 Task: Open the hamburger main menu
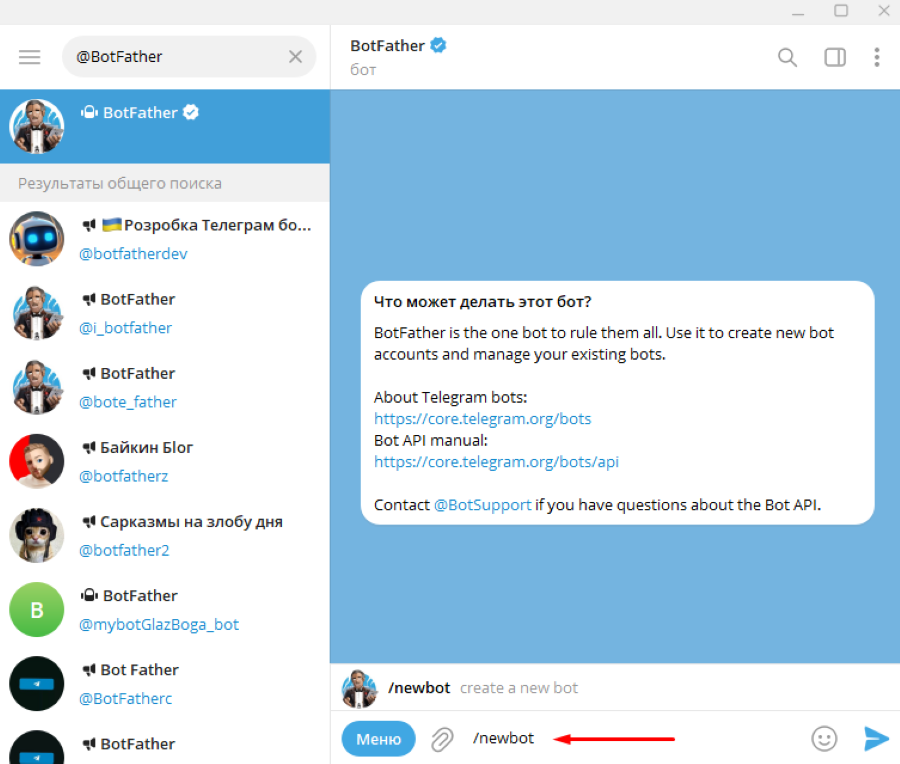click(29, 57)
